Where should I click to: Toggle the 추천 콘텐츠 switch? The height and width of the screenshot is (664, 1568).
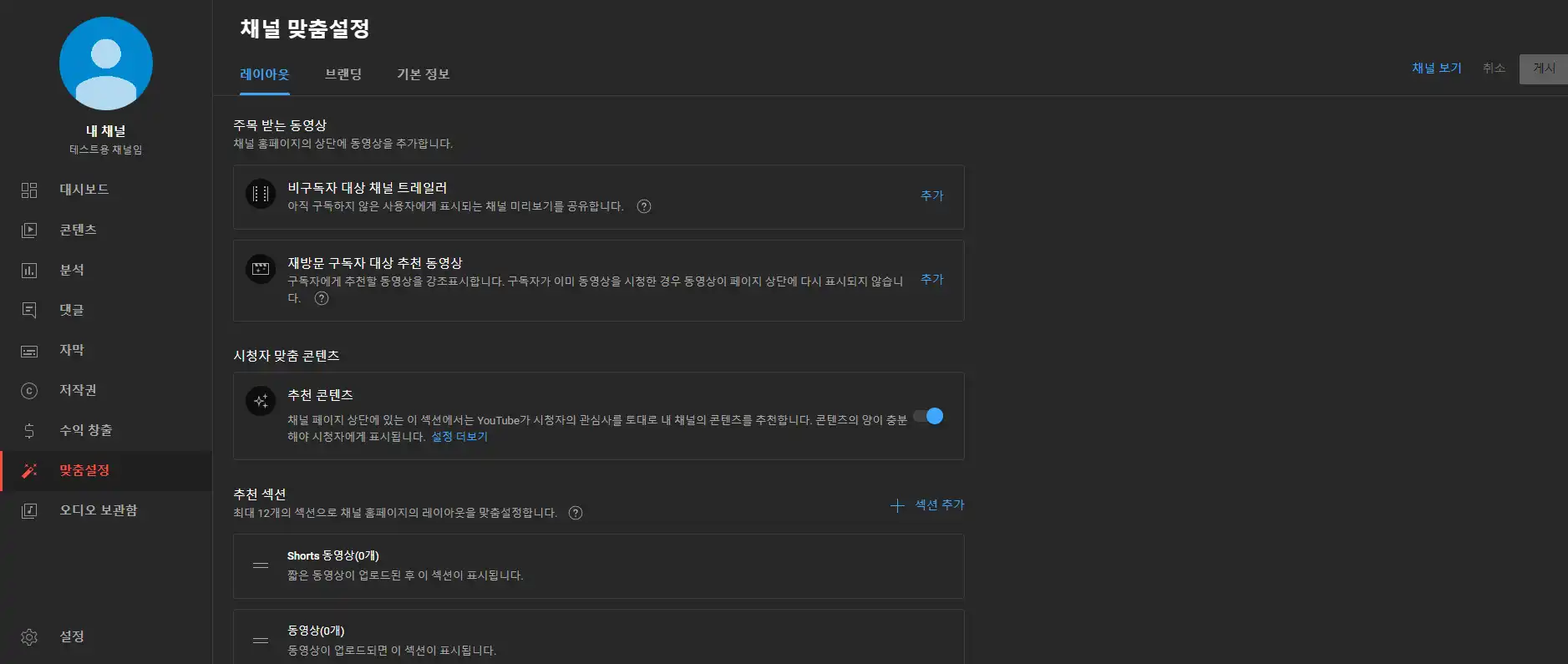click(x=927, y=416)
